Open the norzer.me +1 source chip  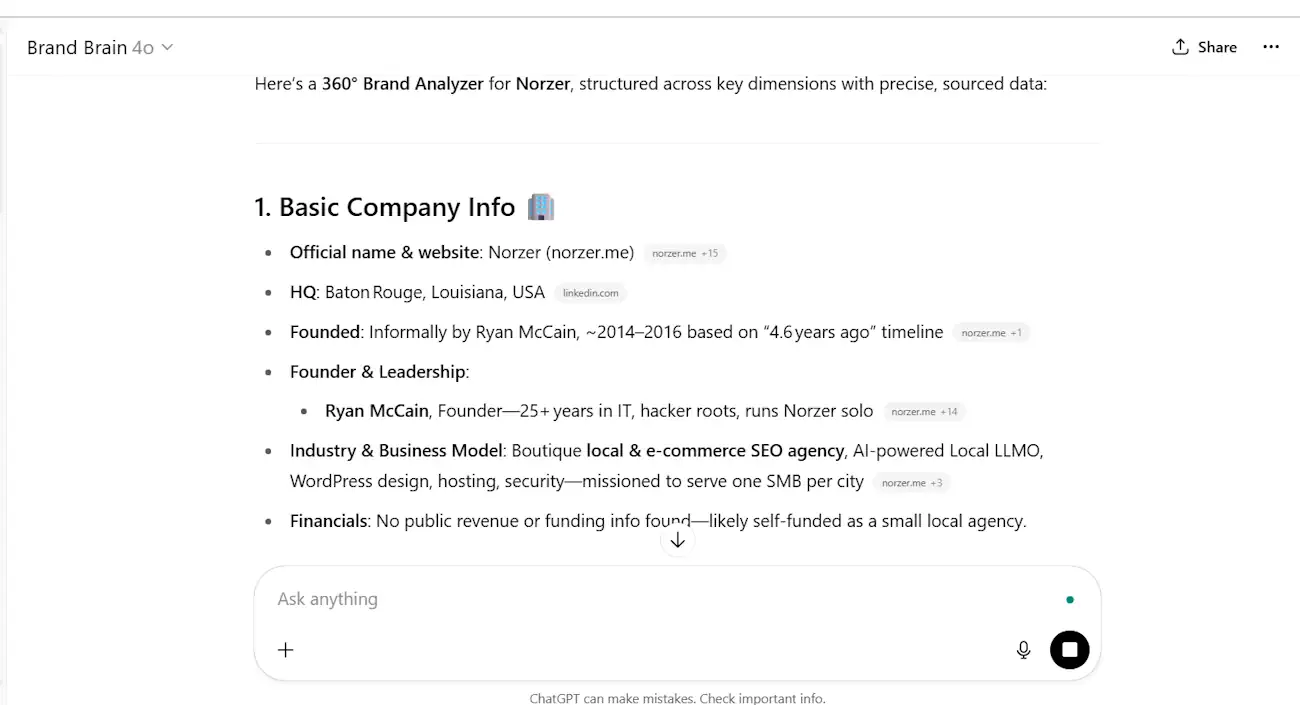click(992, 333)
